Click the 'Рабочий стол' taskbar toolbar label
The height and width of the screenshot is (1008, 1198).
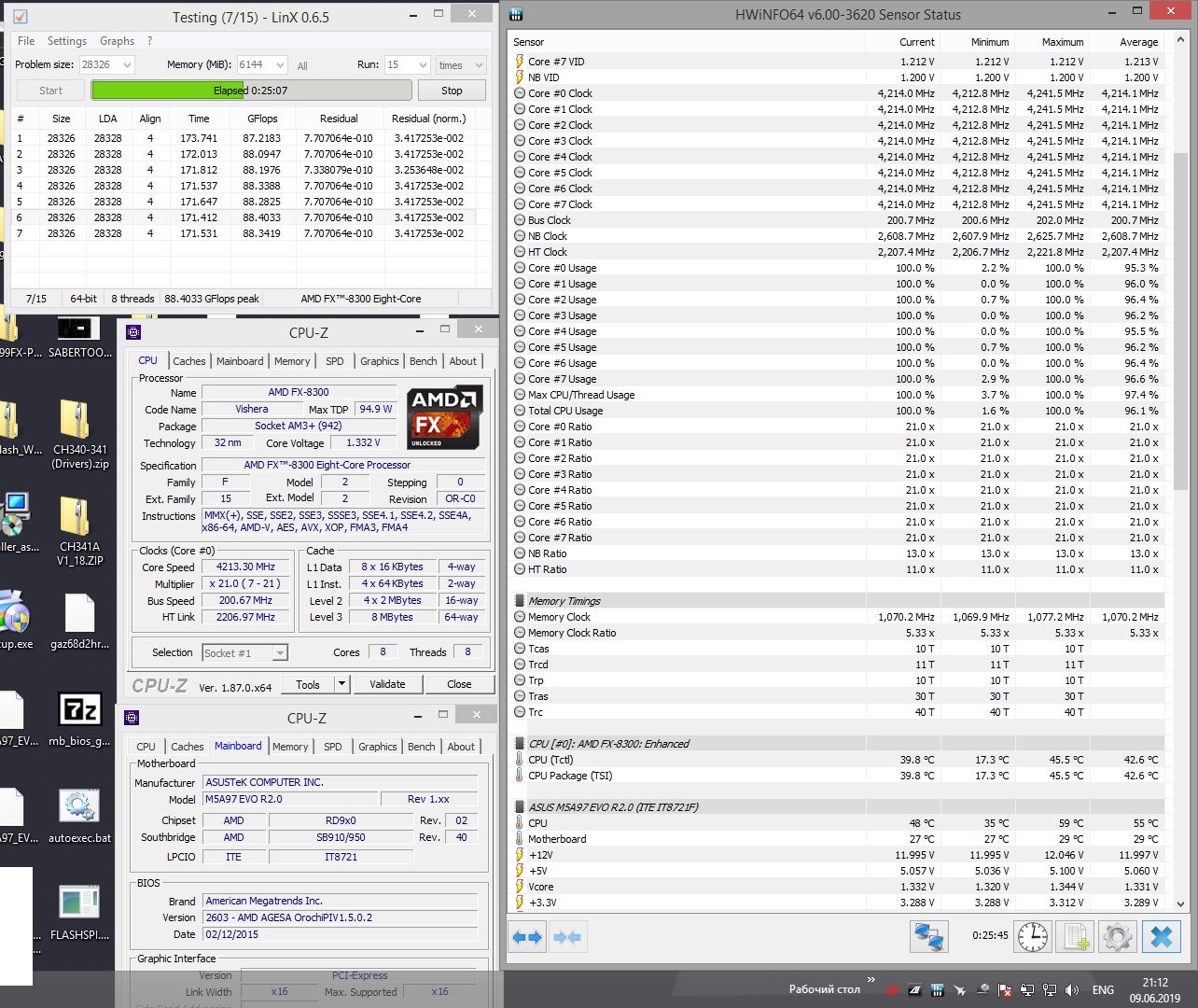[x=824, y=989]
